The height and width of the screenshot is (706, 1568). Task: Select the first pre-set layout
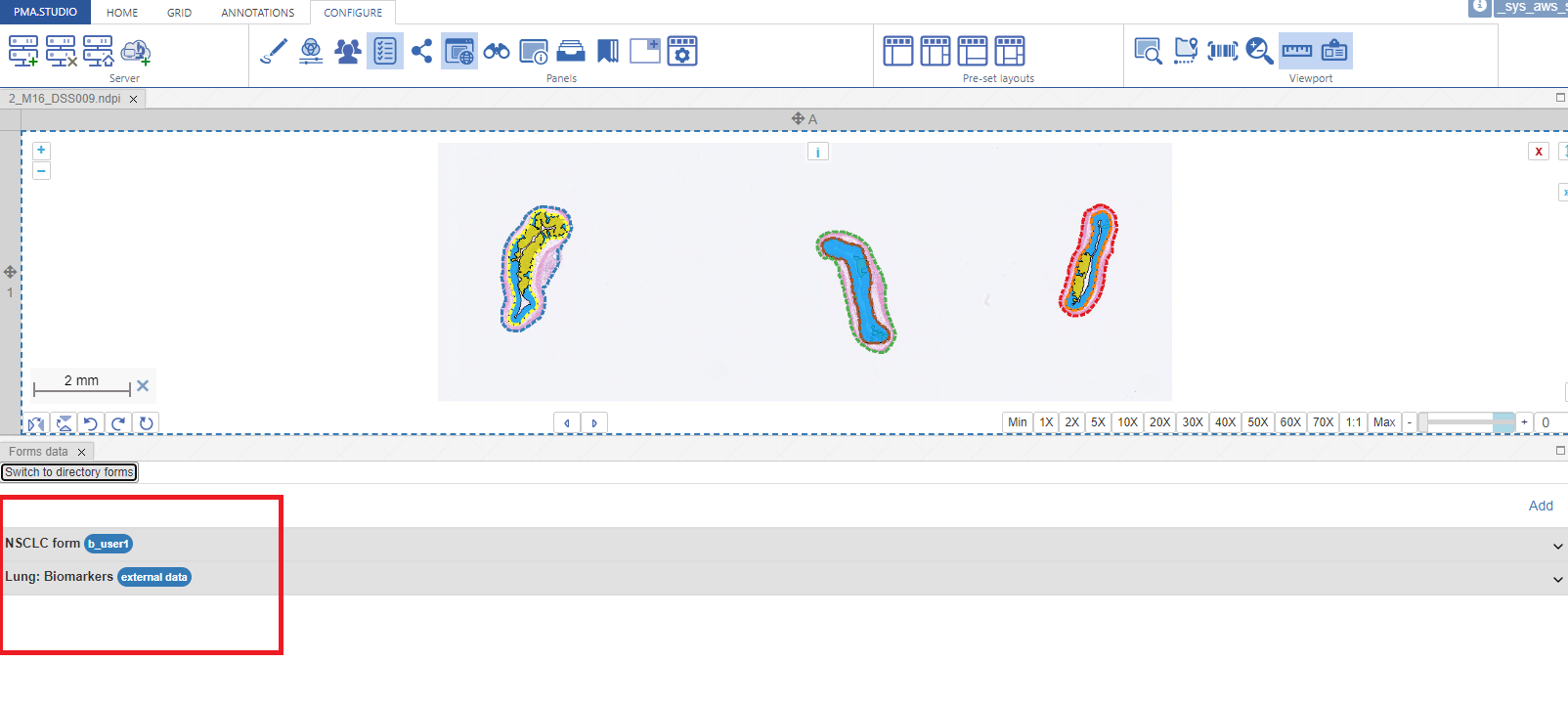click(897, 51)
